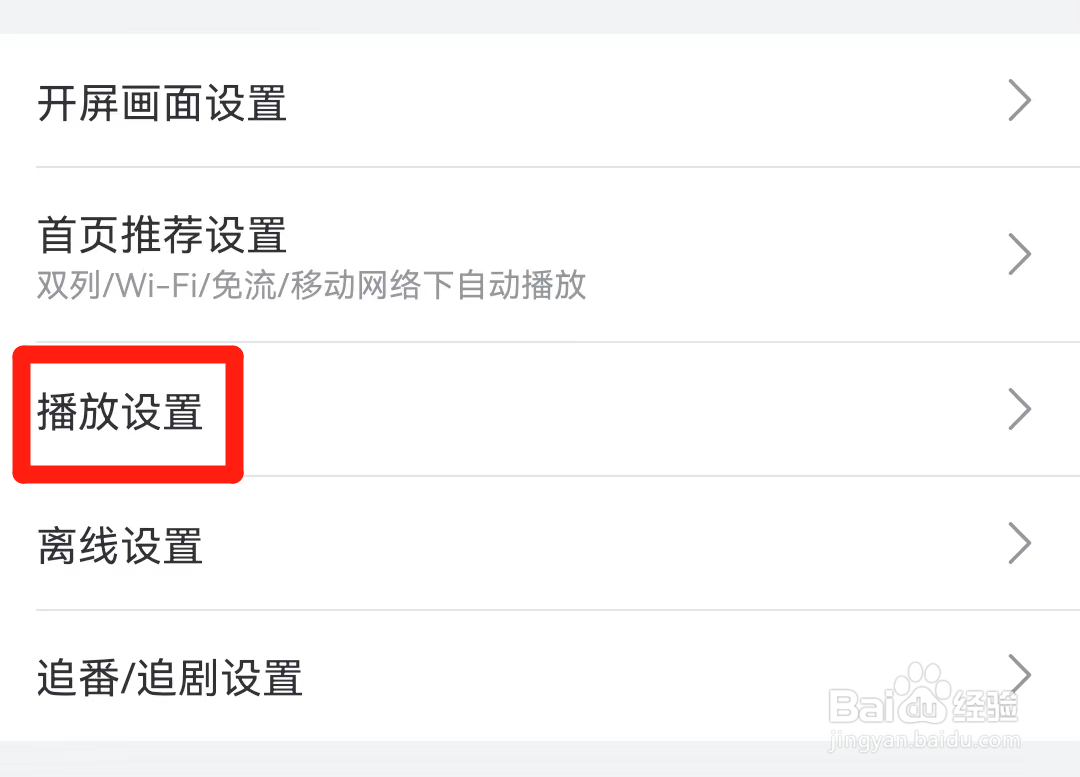The image size is (1080, 777).
Task: Open the 离线设置 entry
Action: pyautogui.click(x=121, y=546)
